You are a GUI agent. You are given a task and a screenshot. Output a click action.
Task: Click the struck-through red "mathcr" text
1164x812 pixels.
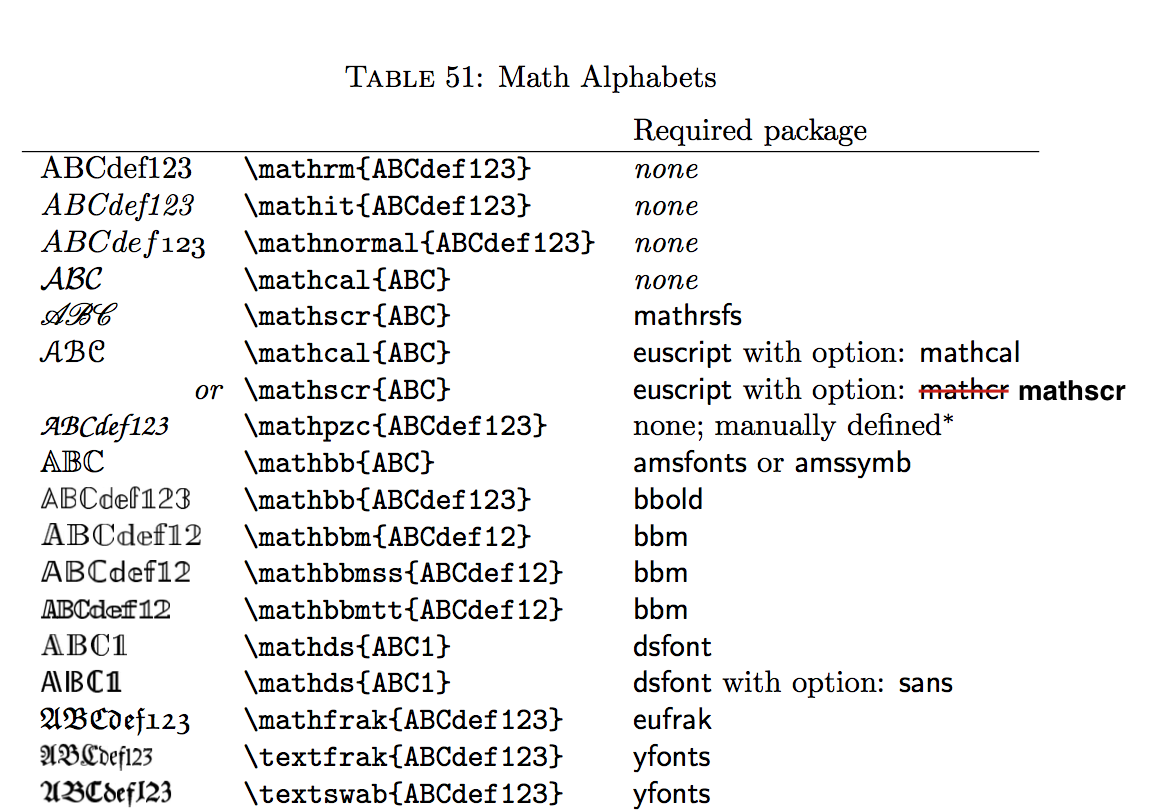click(964, 390)
